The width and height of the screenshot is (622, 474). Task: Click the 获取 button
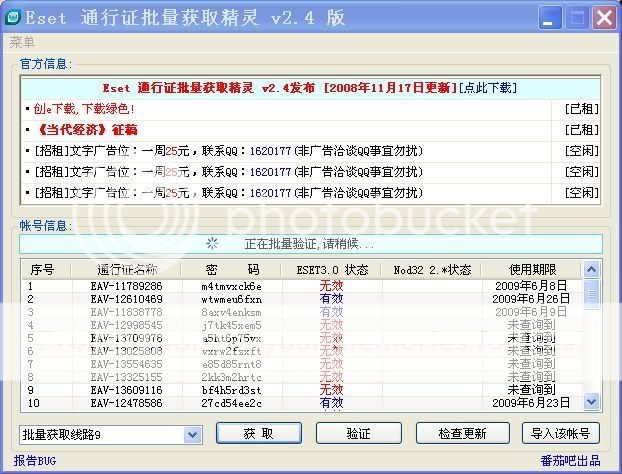(259, 433)
